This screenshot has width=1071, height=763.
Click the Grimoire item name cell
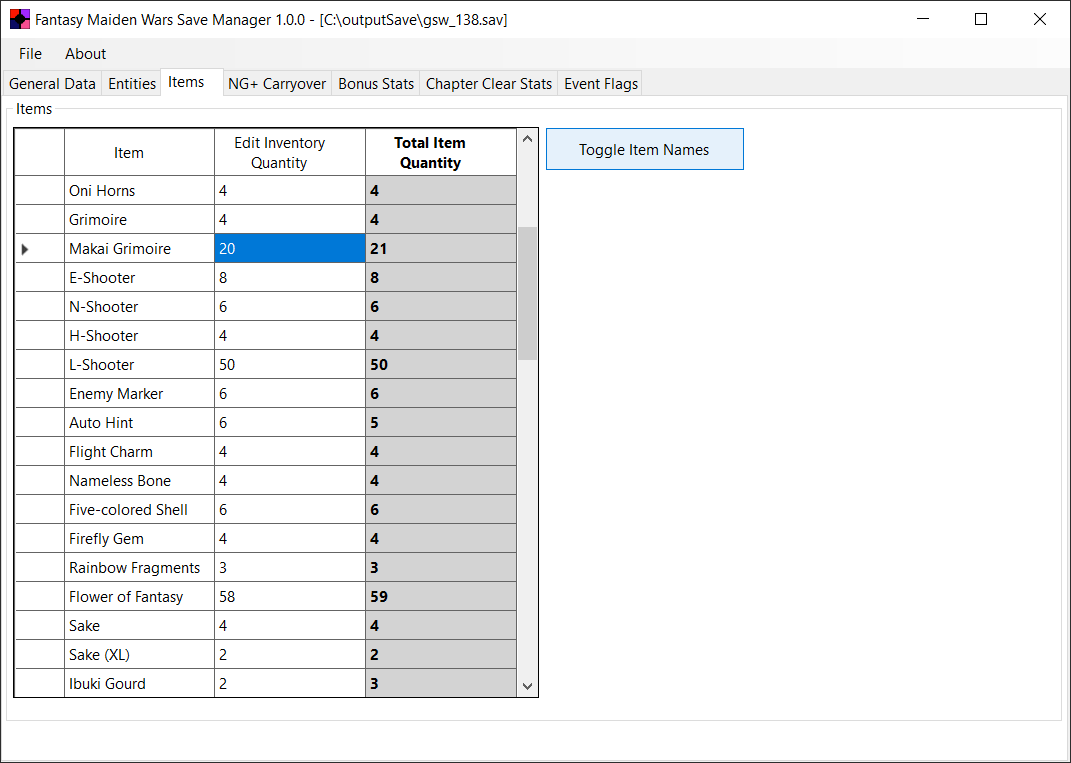(x=139, y=219)
